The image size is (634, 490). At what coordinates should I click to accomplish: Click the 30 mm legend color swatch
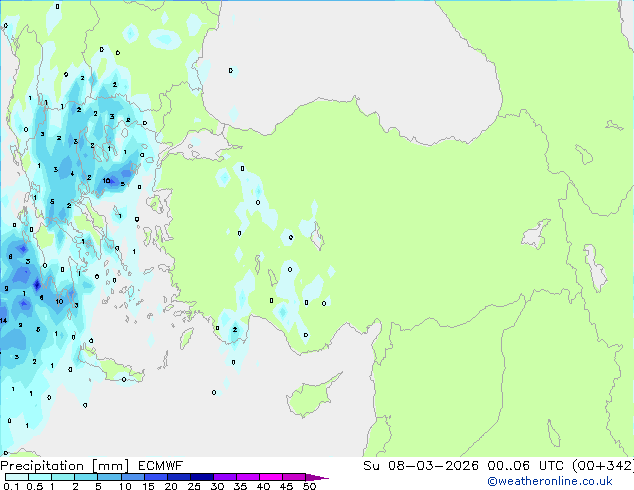click(x=226, y=477)
